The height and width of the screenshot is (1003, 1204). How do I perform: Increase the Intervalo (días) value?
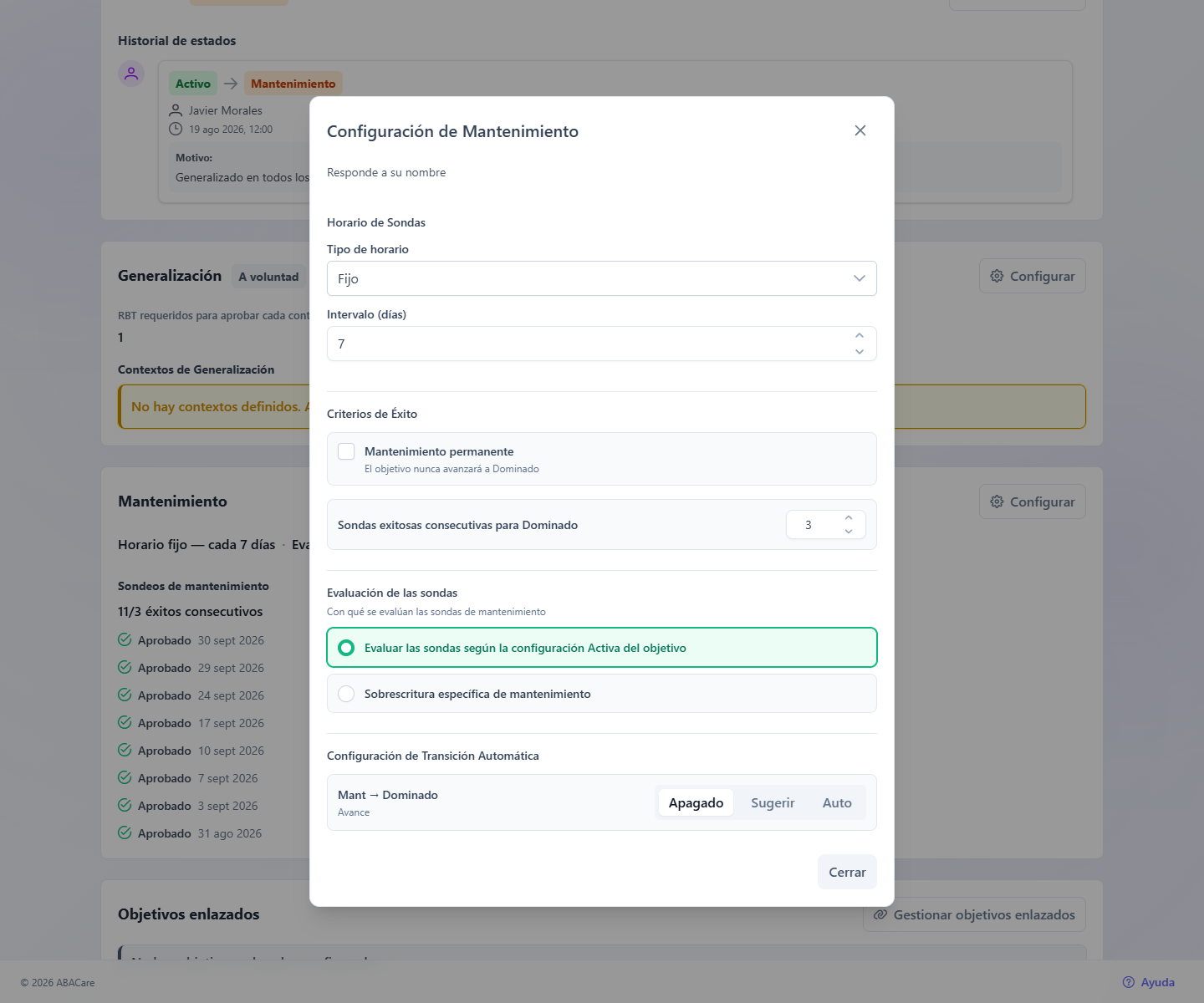(x=860, y=336)
